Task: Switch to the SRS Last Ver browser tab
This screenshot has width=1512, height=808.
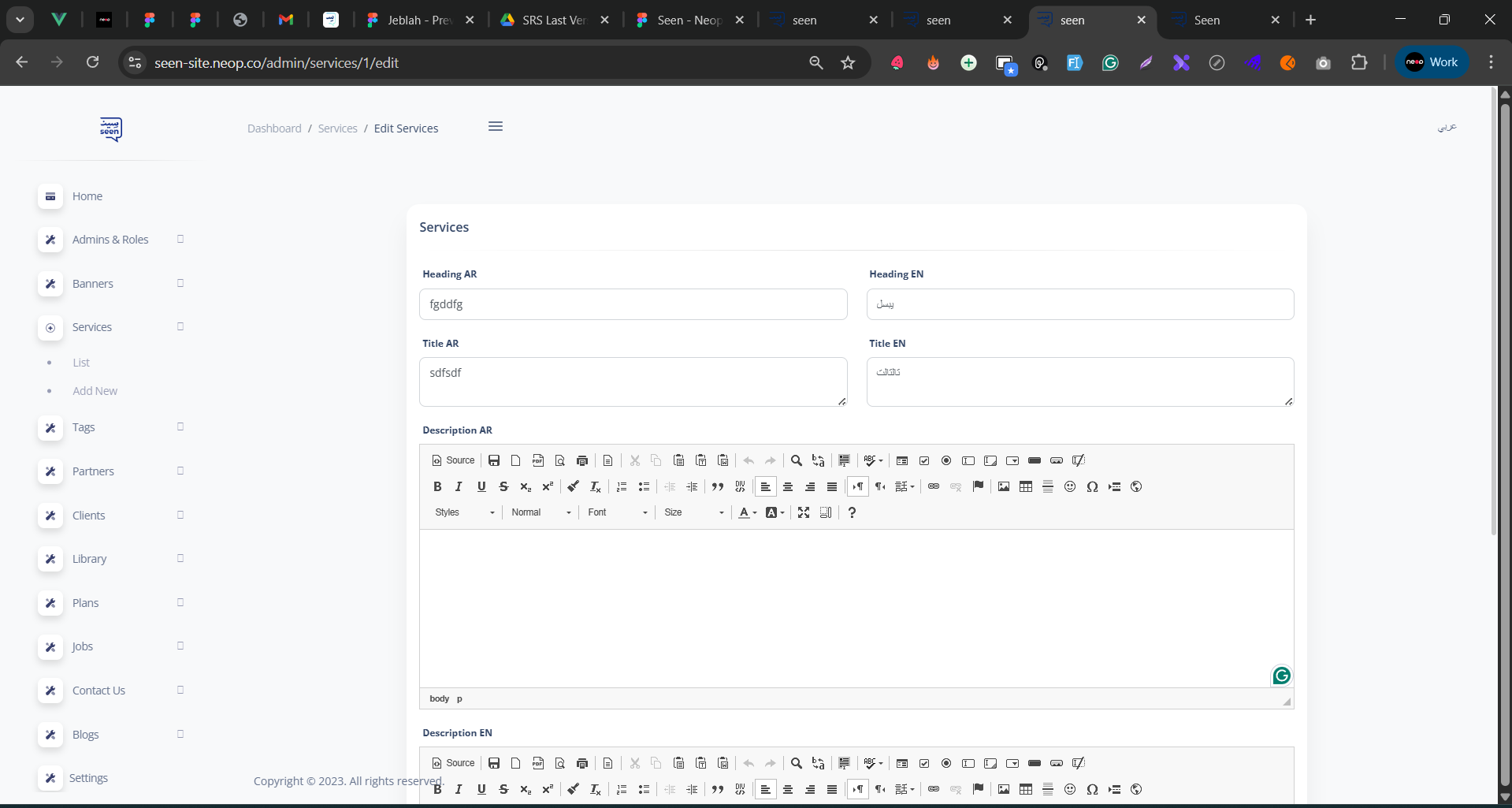Action: click(554, 20)
